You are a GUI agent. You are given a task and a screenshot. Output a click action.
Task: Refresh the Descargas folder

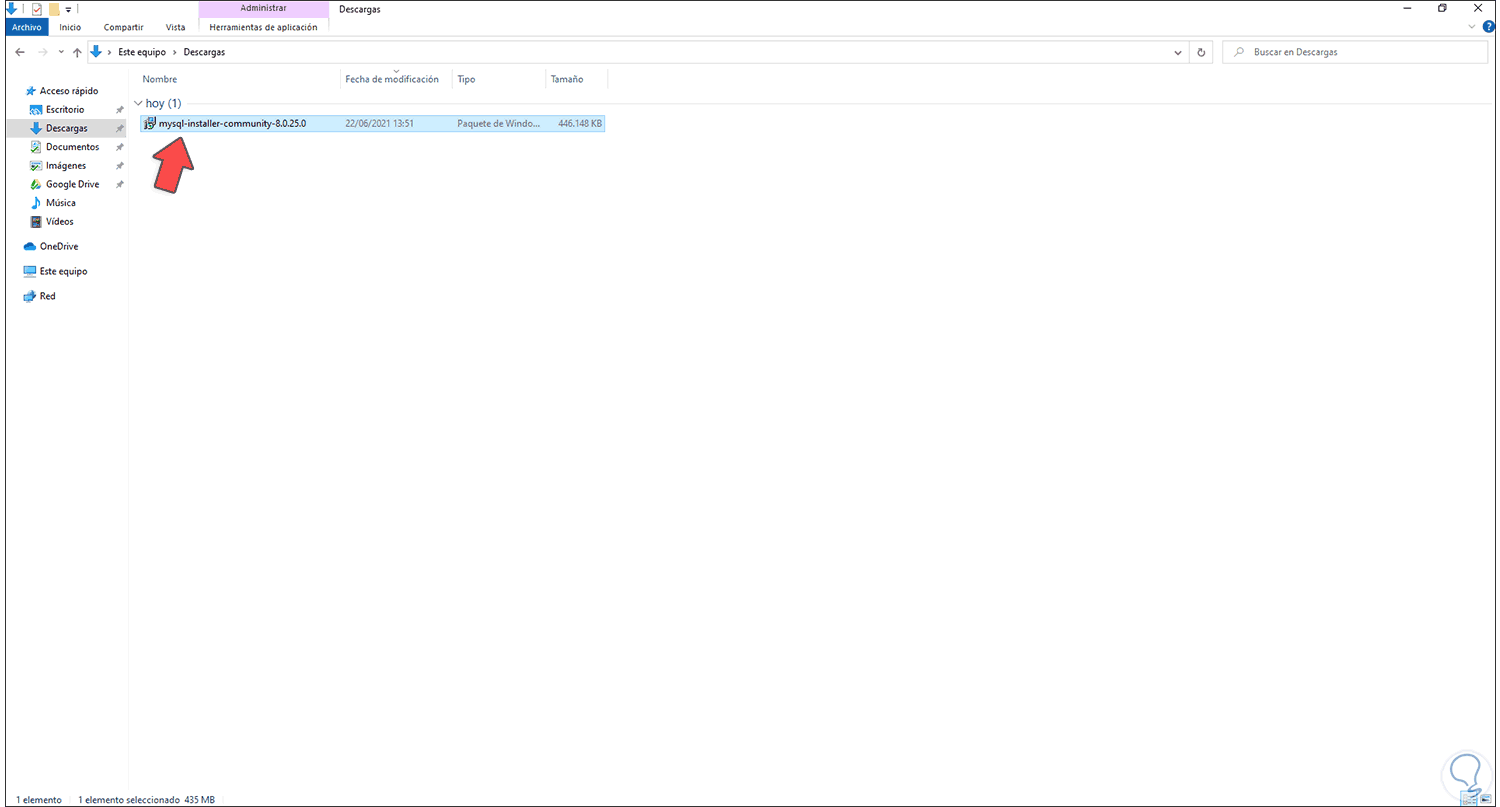point(1201,52)
